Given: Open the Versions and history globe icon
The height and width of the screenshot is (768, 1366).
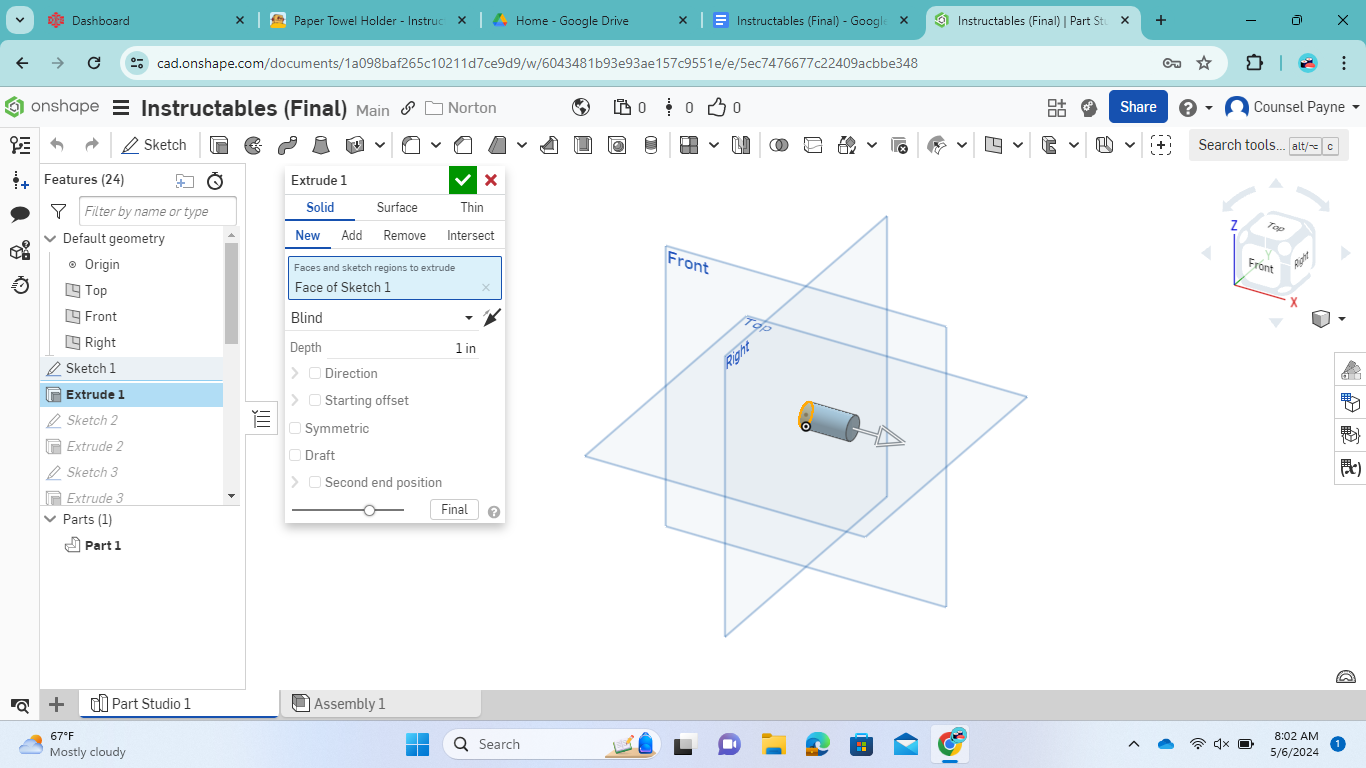Looking at the screenshot, I should tap(581, 107).
